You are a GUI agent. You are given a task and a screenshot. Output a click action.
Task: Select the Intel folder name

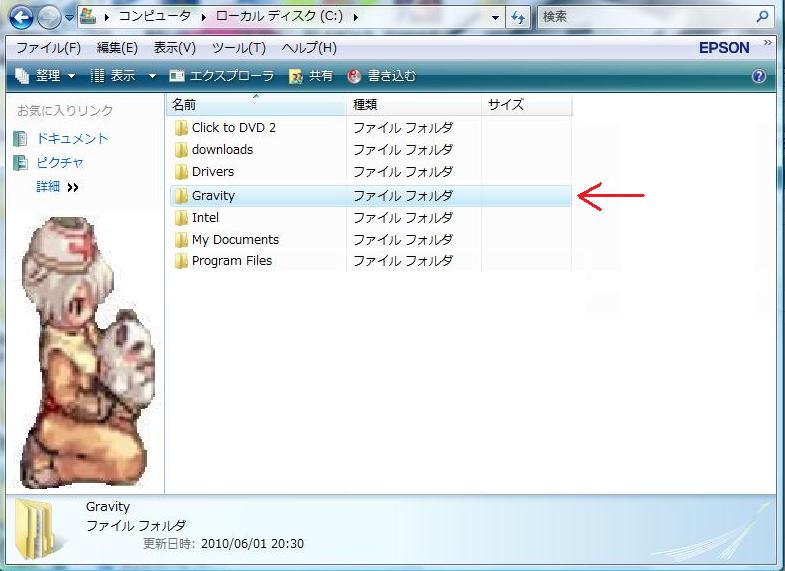click(205, 218)
